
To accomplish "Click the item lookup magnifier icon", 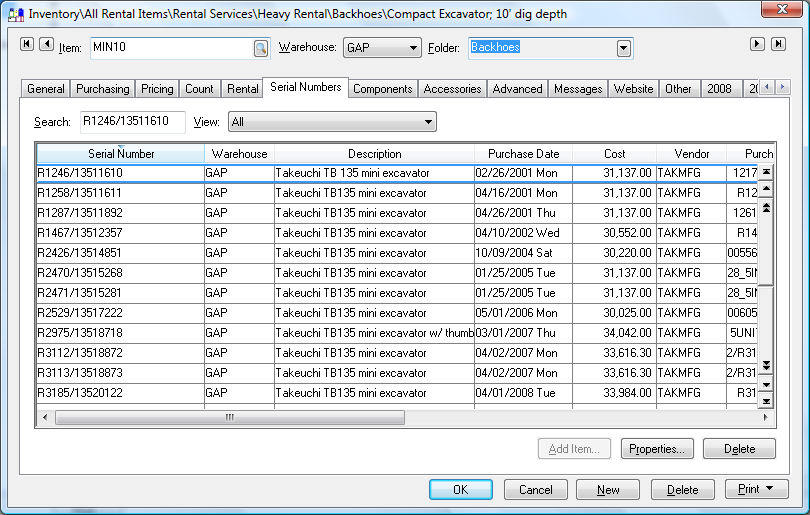I will coord(261,48).
